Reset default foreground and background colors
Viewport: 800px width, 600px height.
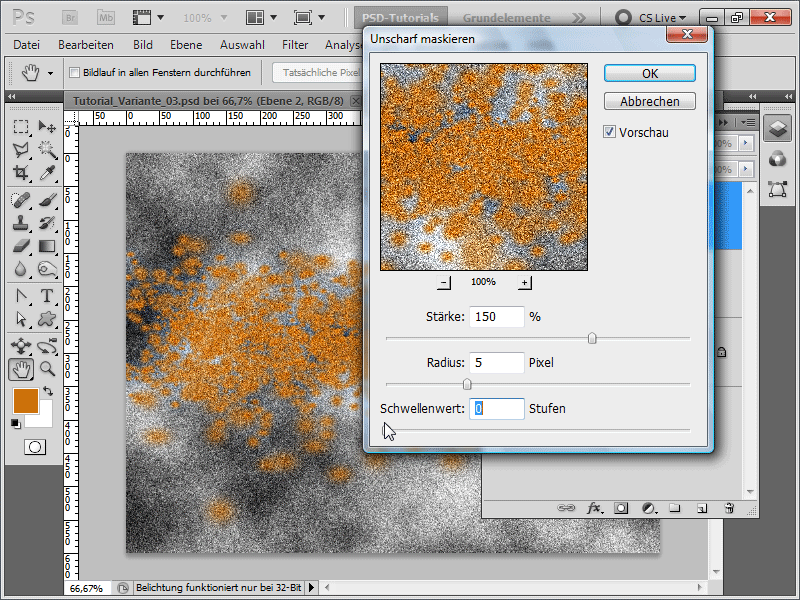coord(16,424)
